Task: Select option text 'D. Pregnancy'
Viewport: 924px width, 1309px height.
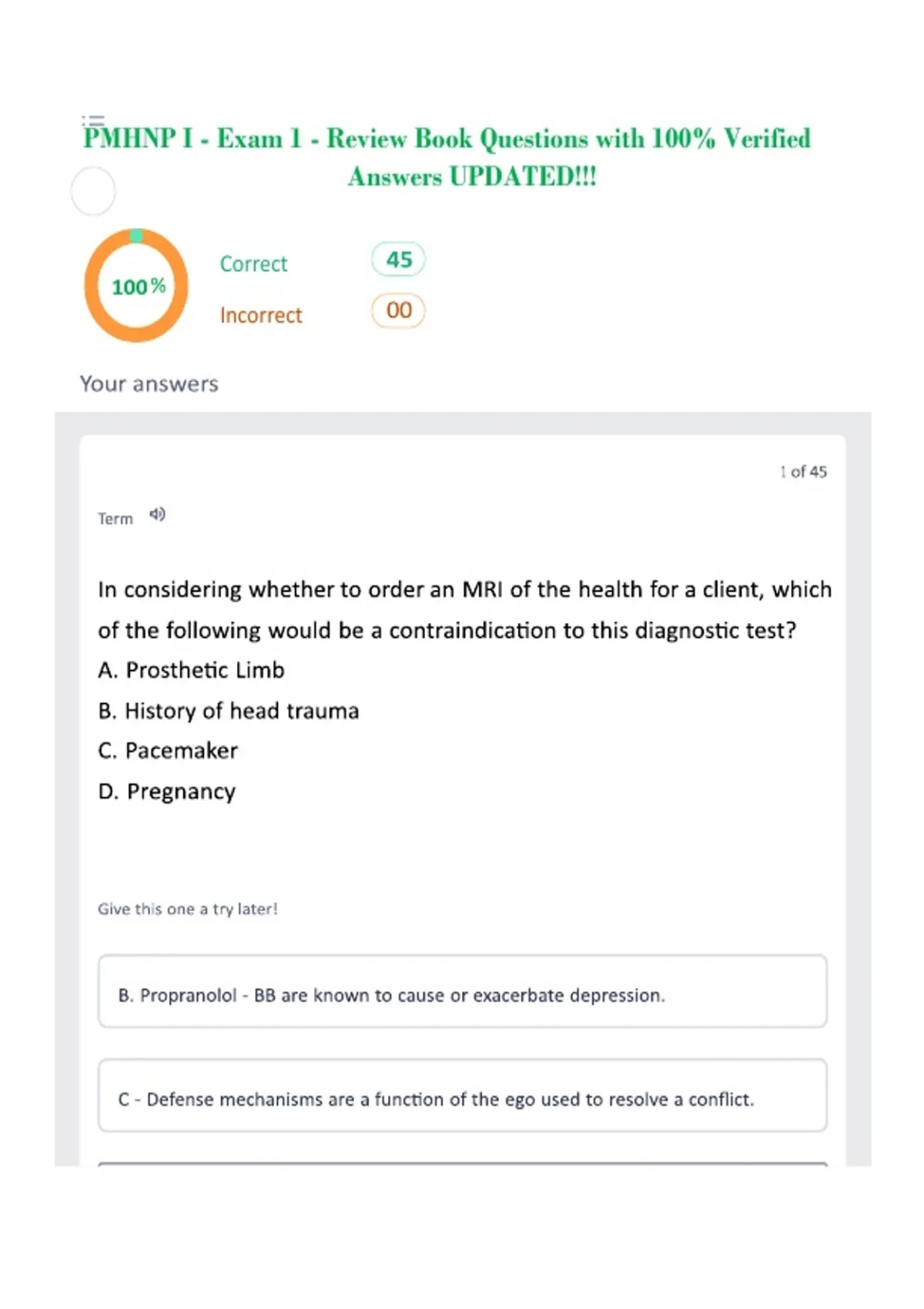Action: point(167,792)
